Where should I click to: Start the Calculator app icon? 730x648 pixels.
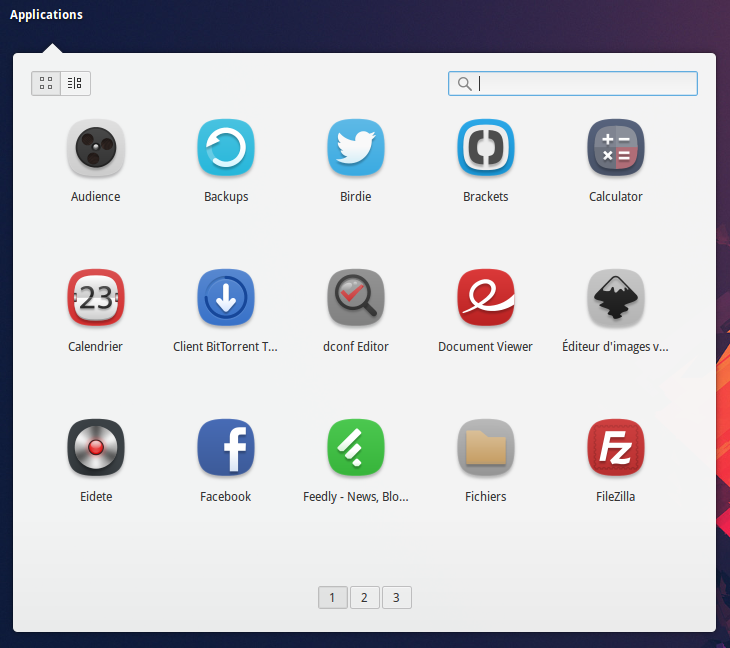click(615, 148)
